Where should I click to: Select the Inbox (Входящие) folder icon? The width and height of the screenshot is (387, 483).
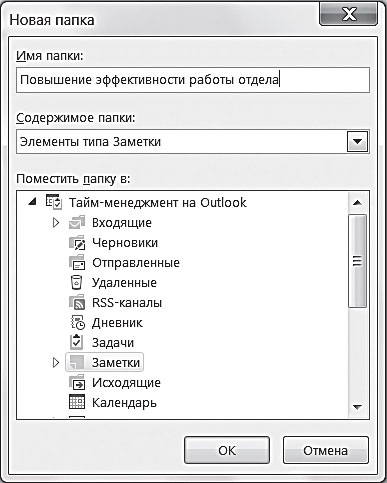click(x=77, y=222)
